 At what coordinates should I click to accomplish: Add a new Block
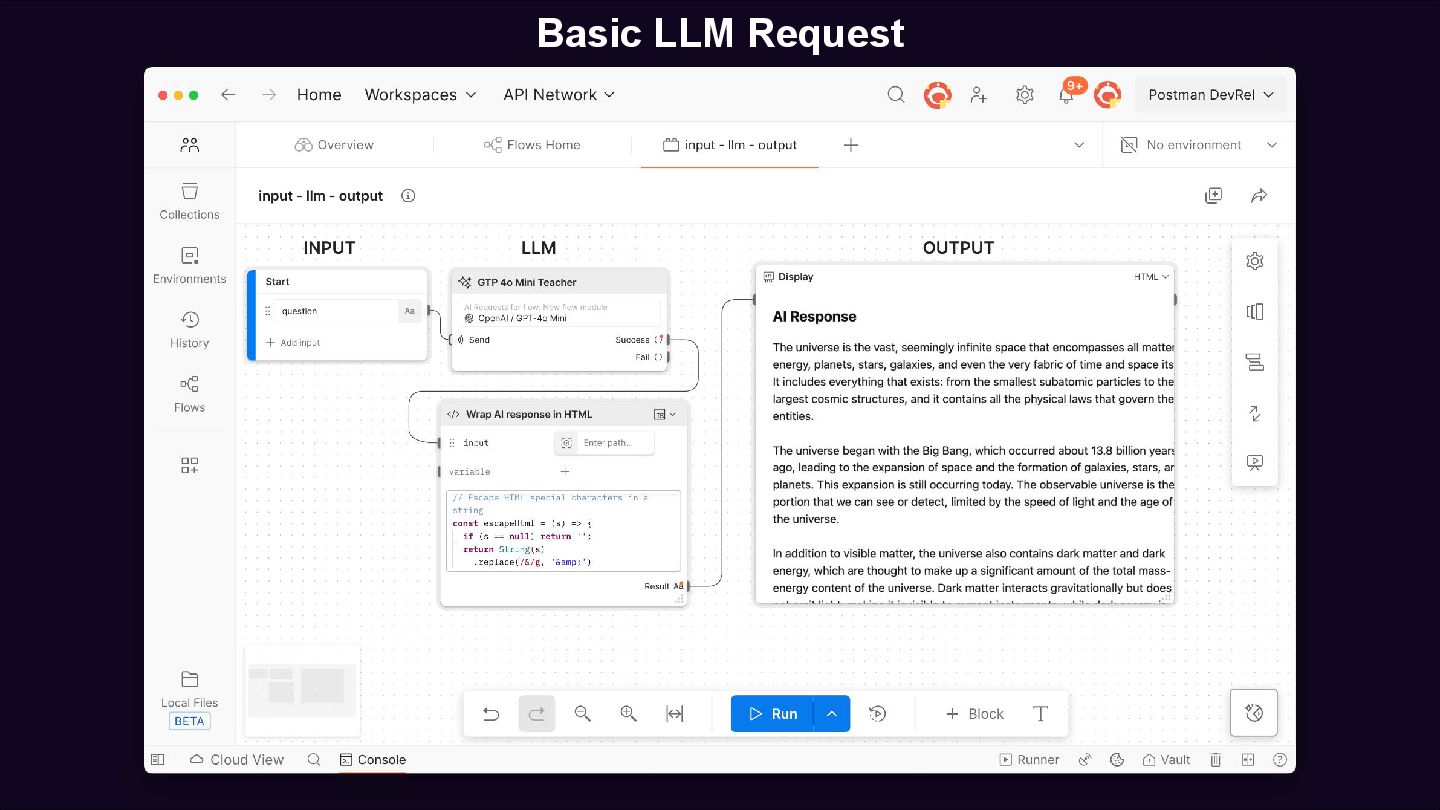point(974,714)
